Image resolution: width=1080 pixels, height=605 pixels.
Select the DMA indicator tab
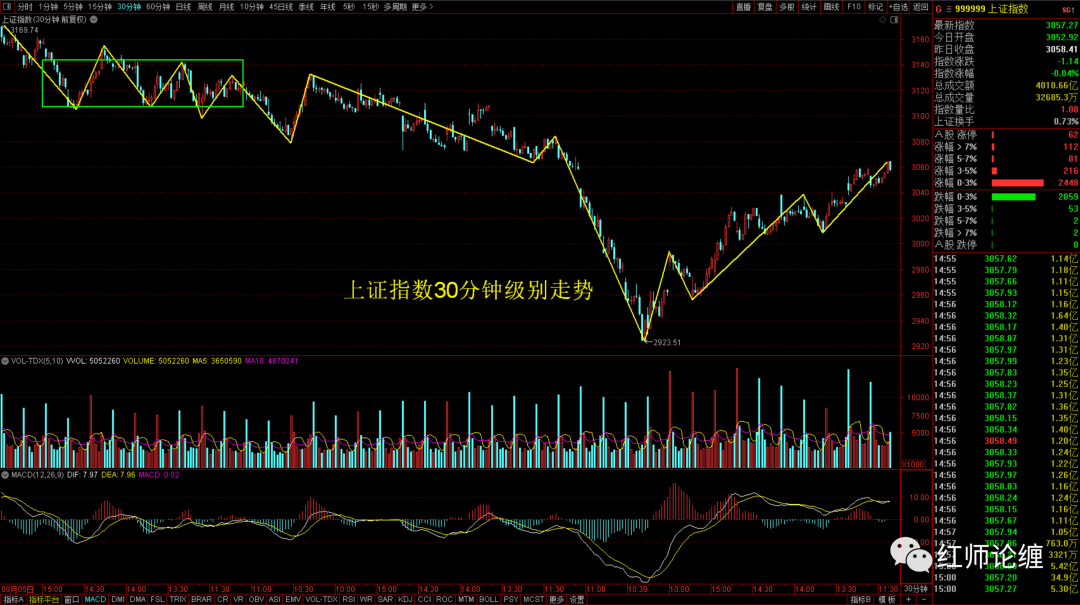tap(138, 599)
